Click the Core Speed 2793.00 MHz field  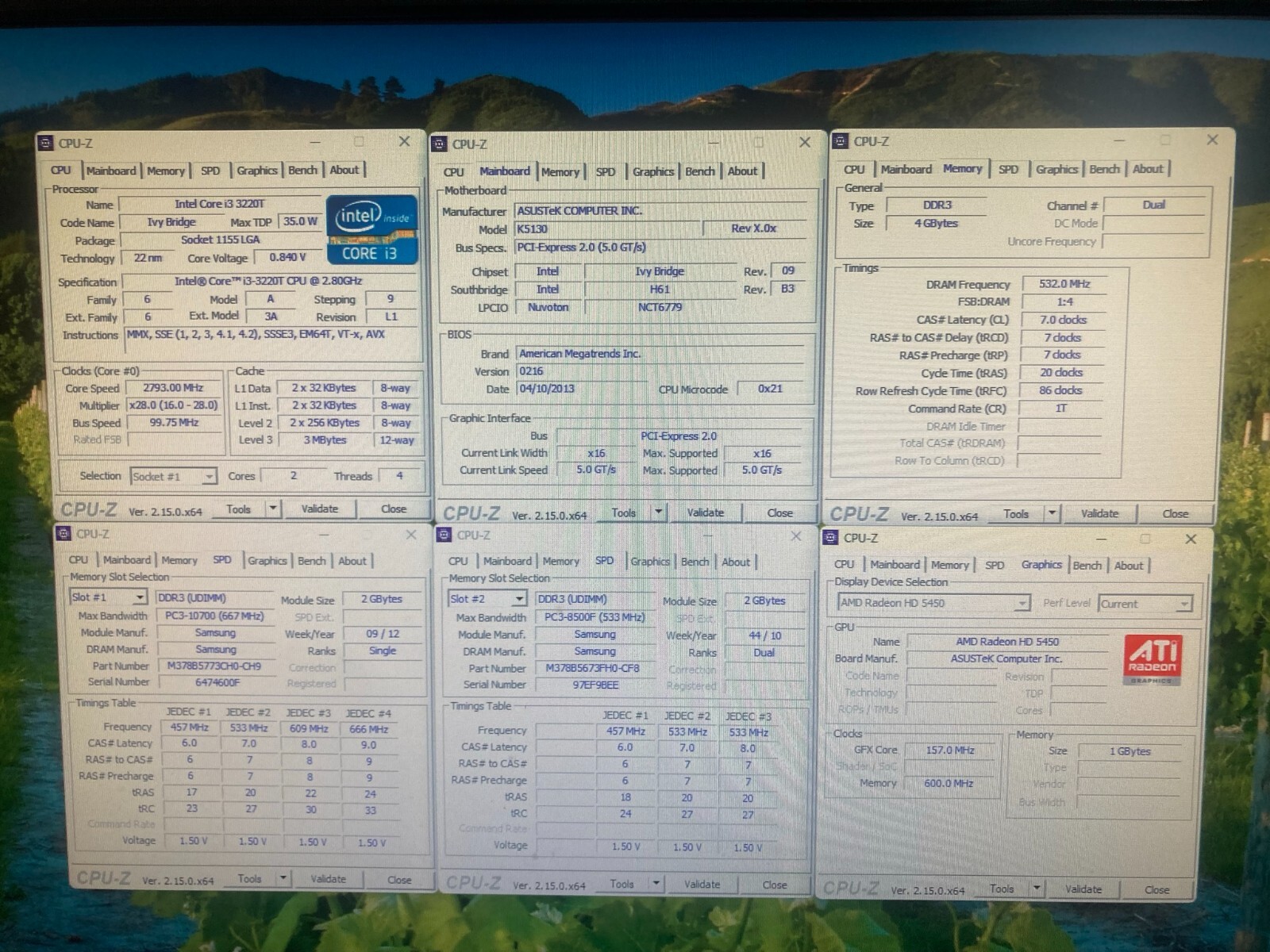tap(173, 388)
